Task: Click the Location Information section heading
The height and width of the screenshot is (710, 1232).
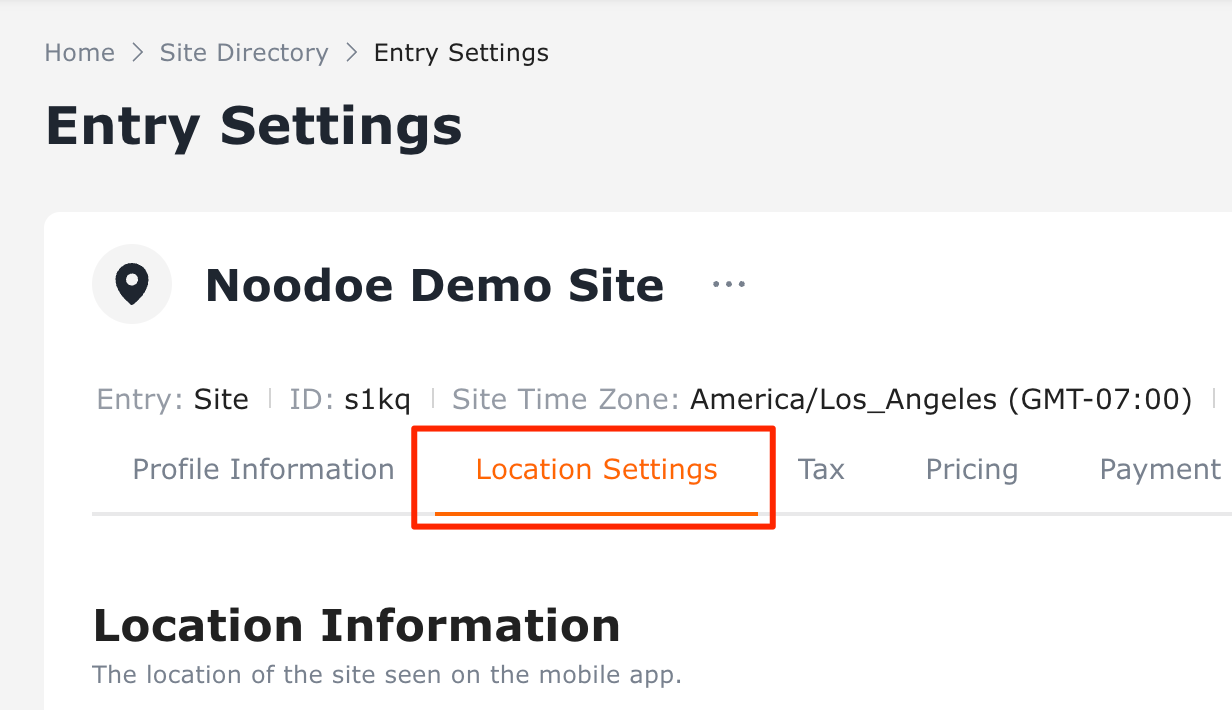Action: pos(356,626)
